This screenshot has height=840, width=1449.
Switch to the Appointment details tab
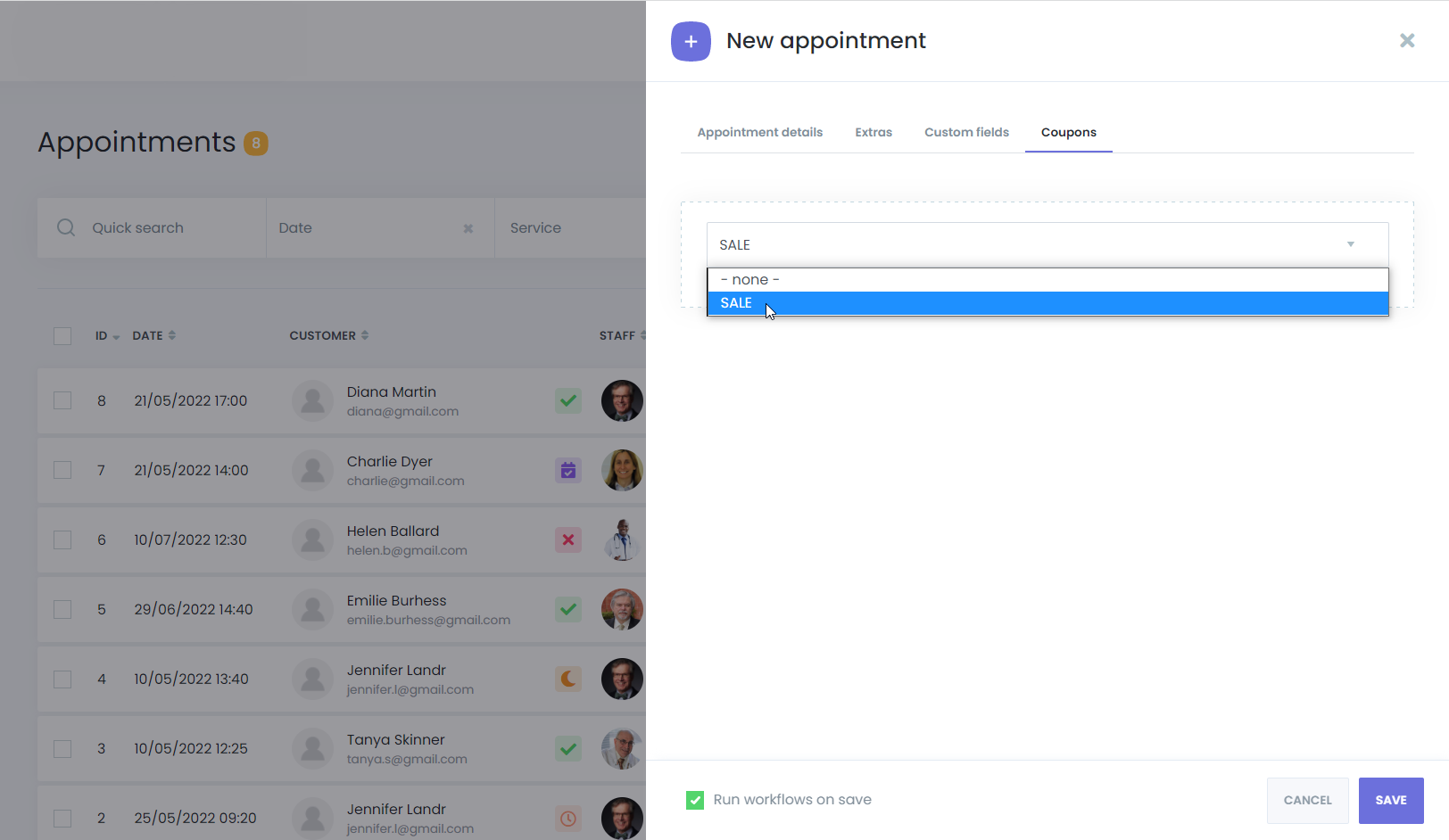759,132
